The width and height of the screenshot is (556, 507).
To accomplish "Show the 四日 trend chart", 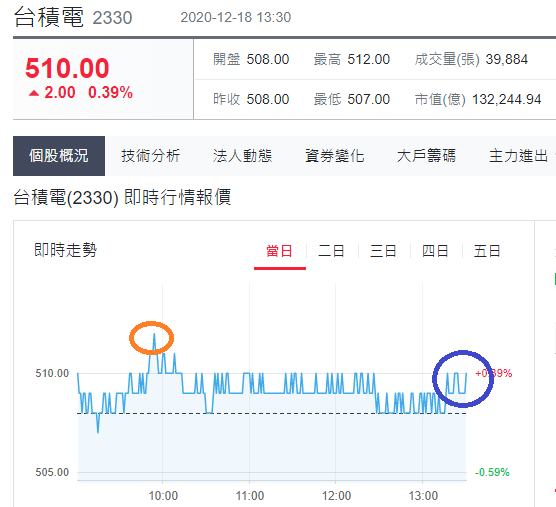I will click(x=435, y=251).
